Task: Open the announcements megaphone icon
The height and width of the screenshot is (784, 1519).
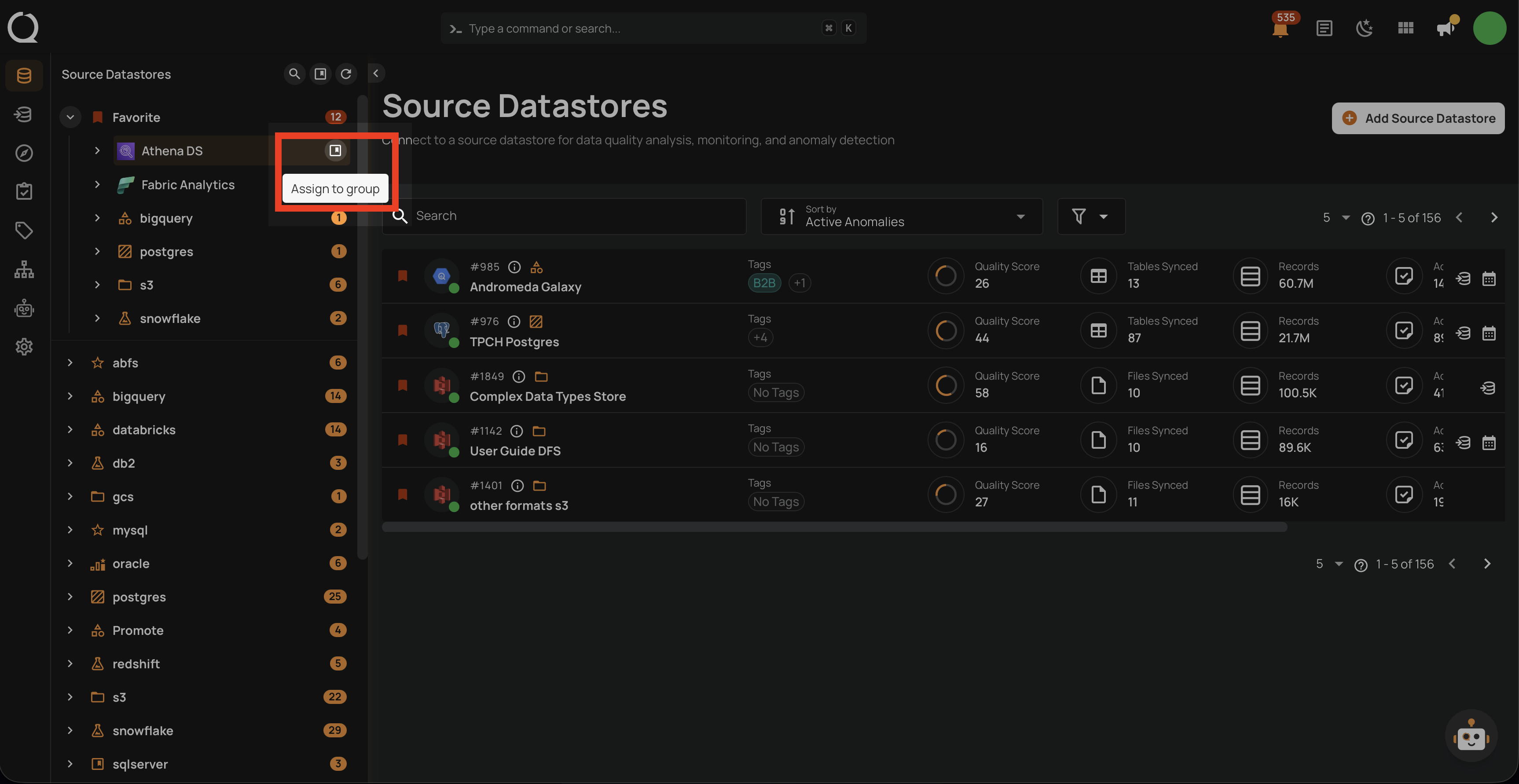Action: coord(1445,28)
